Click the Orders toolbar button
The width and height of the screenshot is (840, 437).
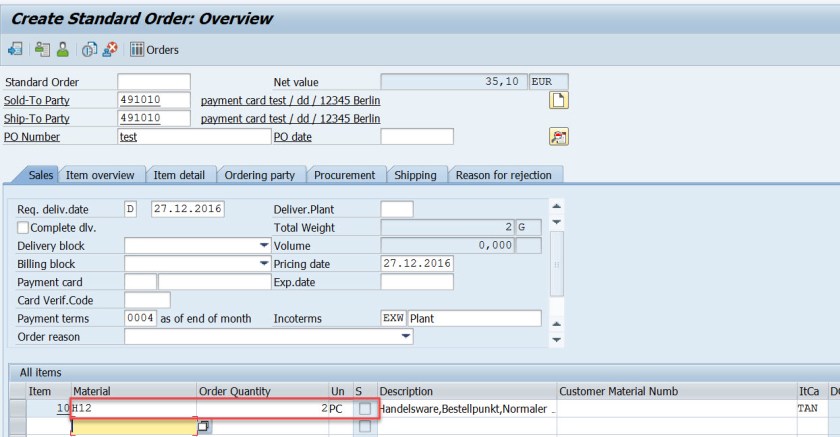point(155,49)
